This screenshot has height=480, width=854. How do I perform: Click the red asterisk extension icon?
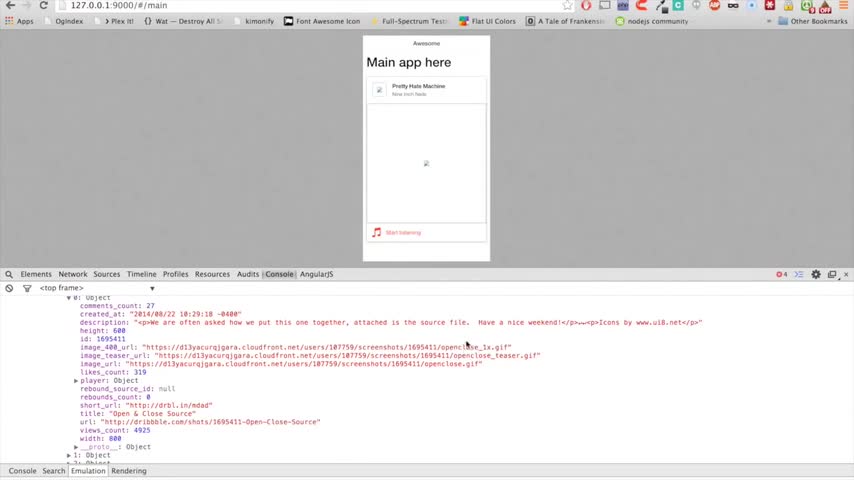click(x=770, y=5)
